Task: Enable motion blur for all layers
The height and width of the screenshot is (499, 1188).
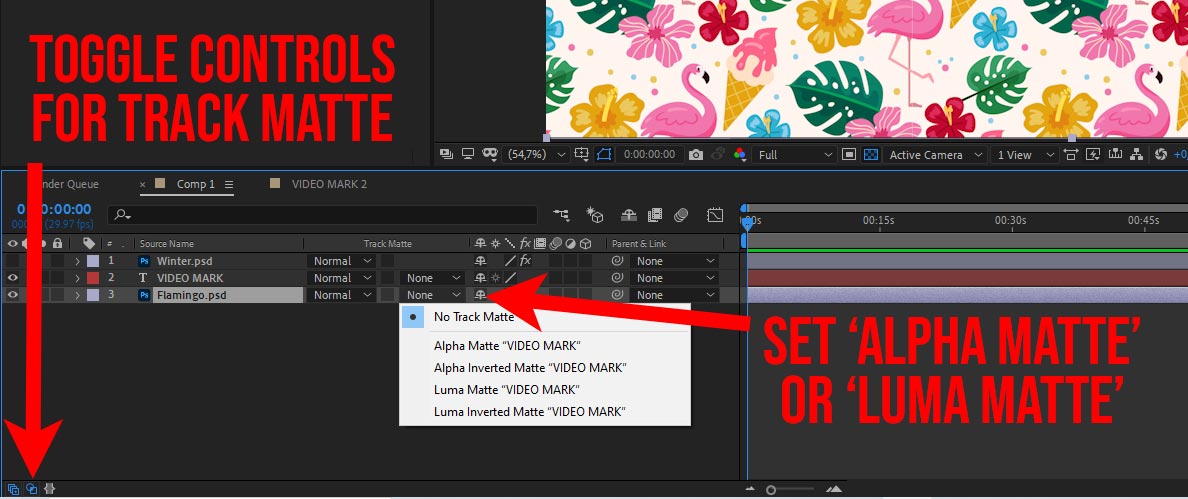Action: 681,216
